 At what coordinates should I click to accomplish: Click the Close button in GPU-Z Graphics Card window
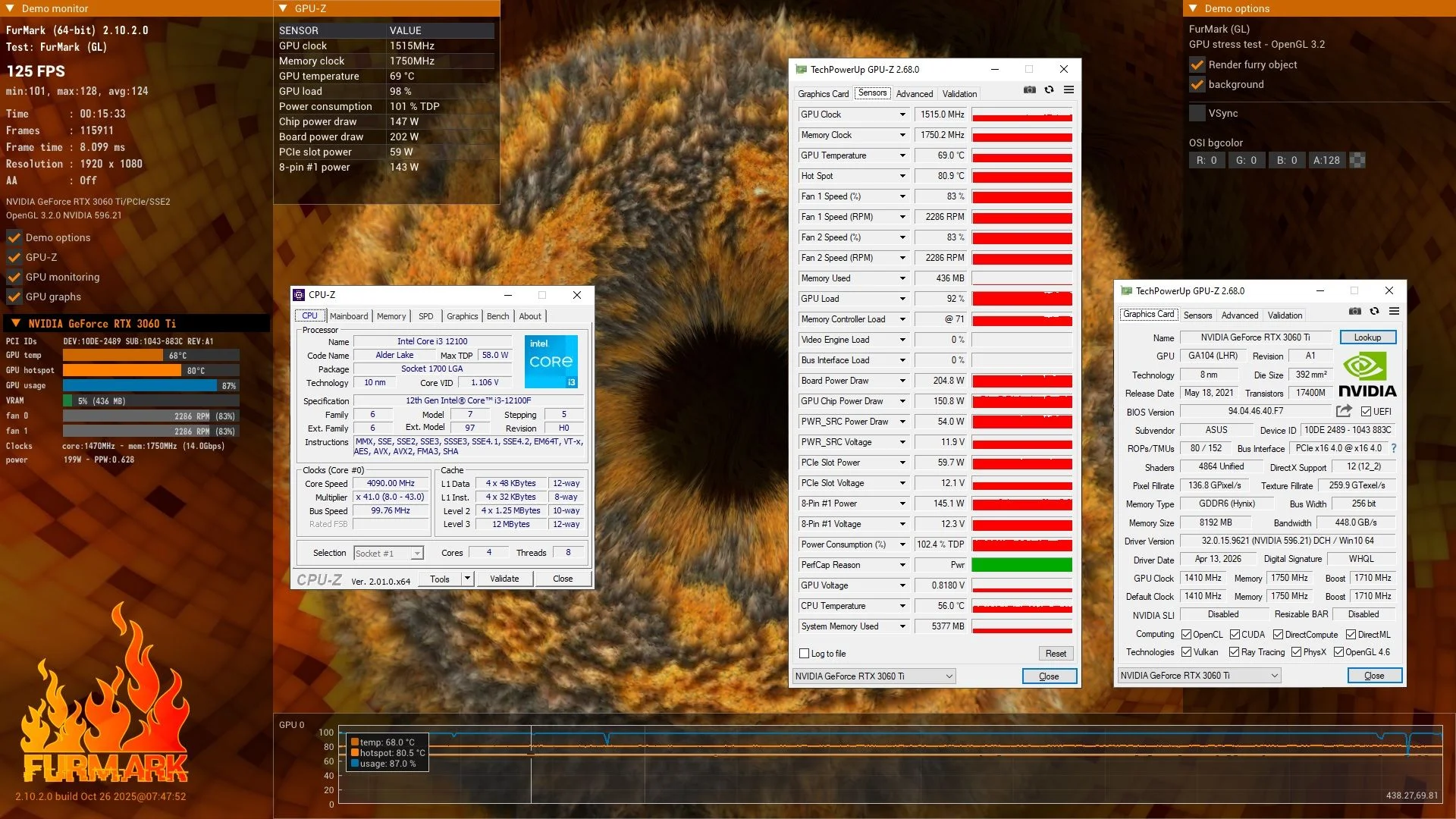[1374, 676]
